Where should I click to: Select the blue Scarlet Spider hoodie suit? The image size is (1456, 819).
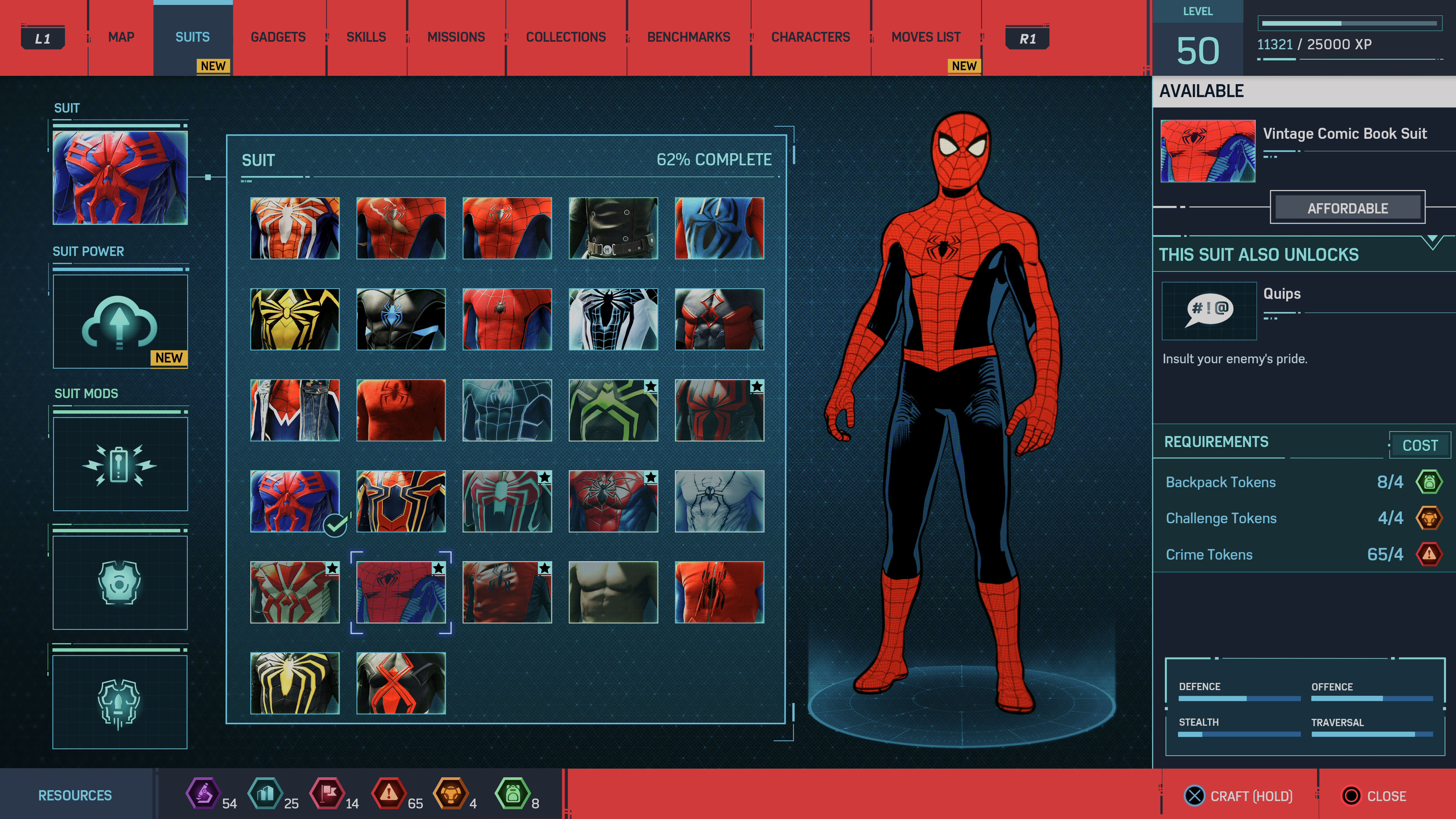point(720,228)
